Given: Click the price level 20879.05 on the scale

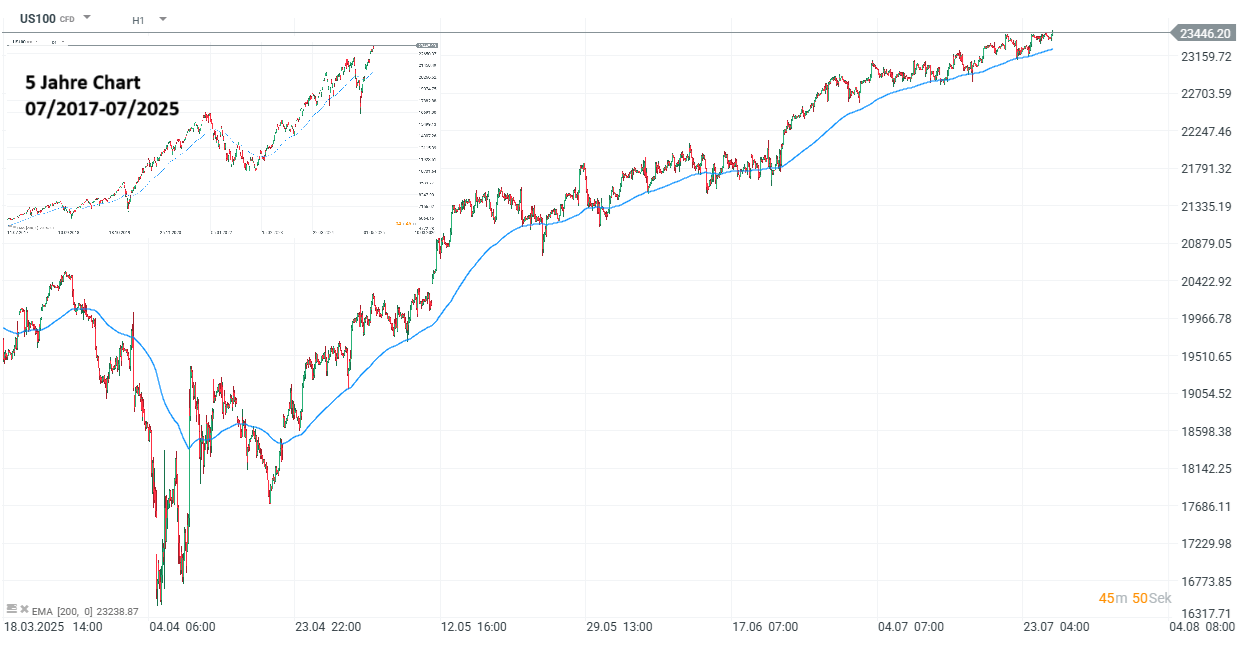Looking at the screenshot, I should point(1206,242).
